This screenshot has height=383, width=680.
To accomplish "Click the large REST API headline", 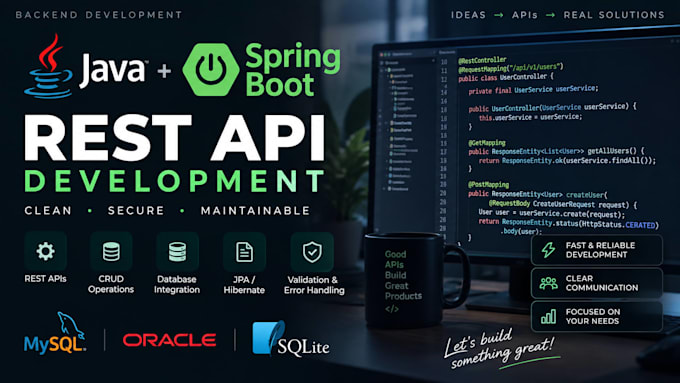I will [x=174, y=138].
